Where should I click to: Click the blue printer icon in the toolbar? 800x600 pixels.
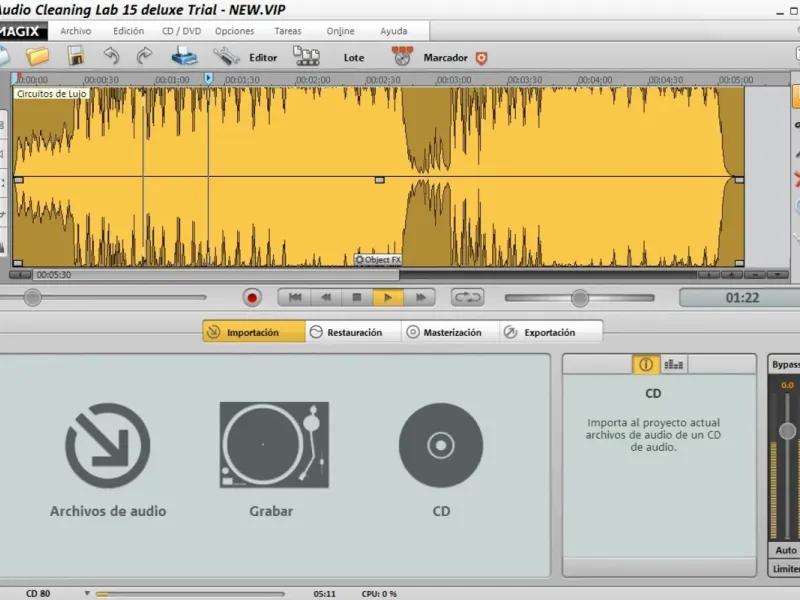pos(184,56)
